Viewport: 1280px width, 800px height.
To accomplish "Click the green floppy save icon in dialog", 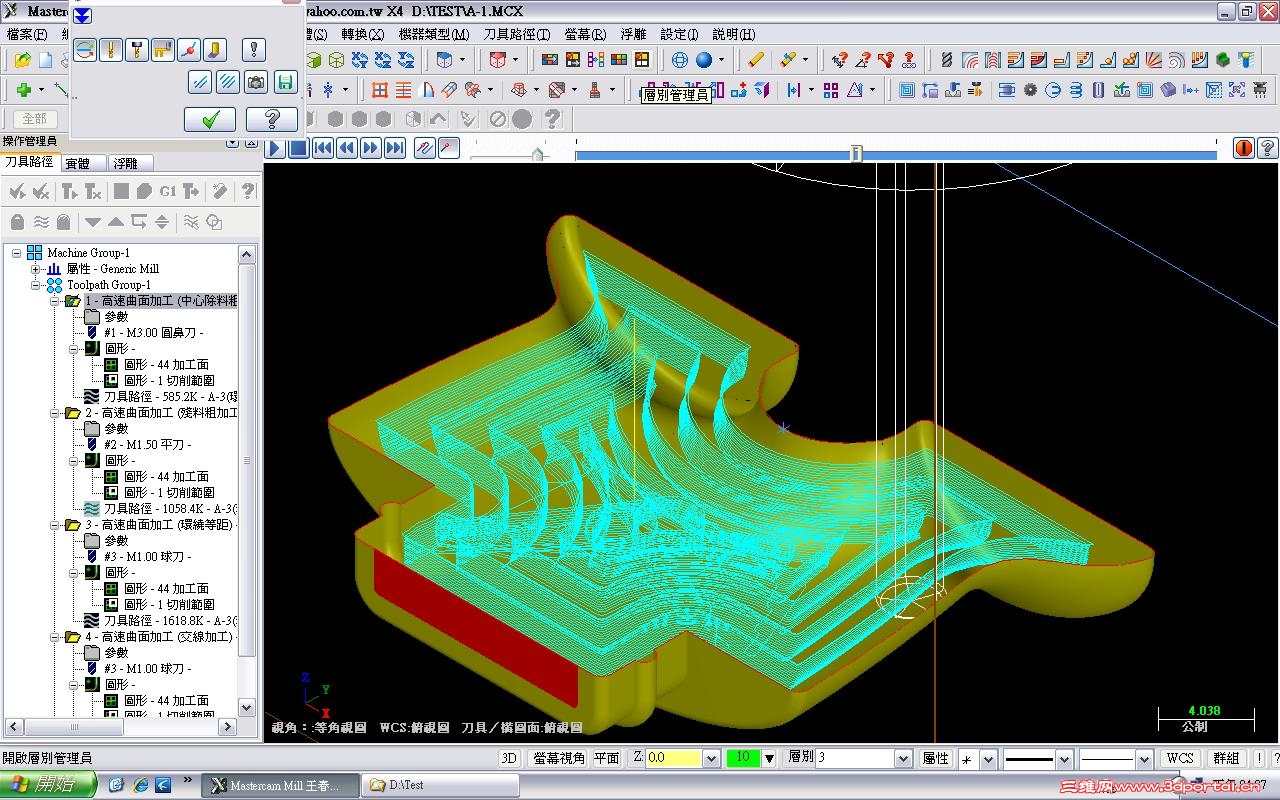I will [285, 82].
